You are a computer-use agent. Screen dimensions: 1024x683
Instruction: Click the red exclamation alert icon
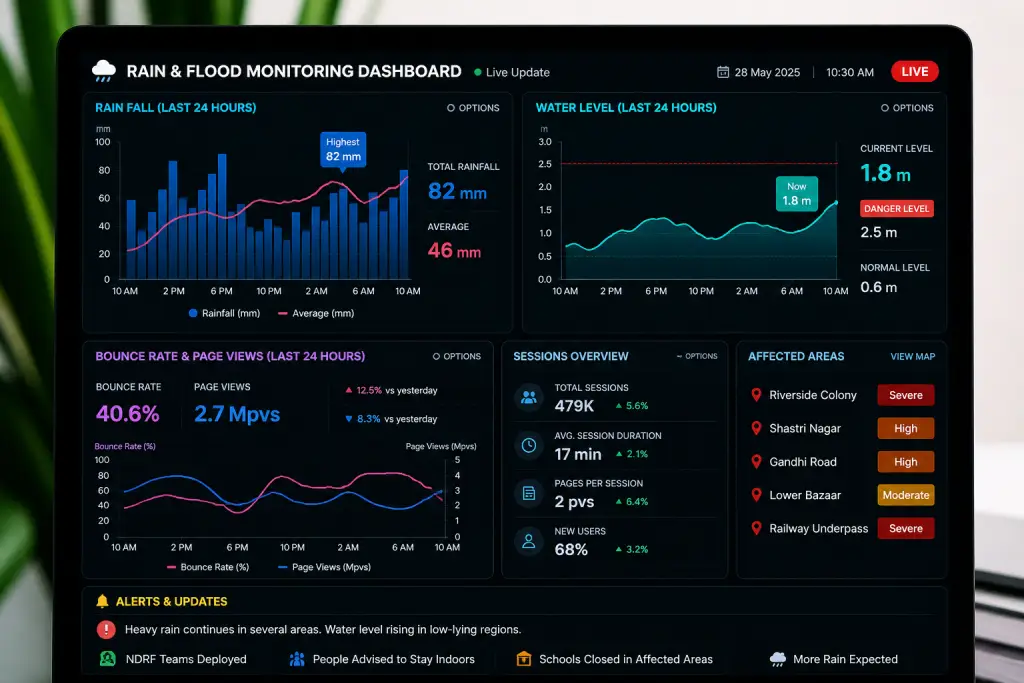point(106,629)
